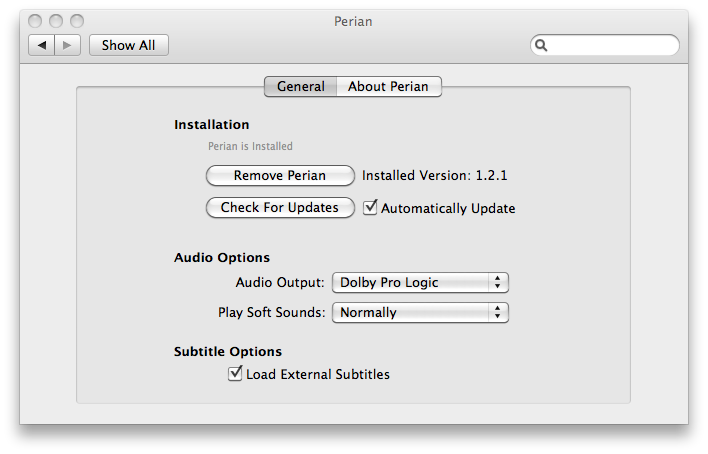This screenshot has width=708, height=454.
Task: Open the Play Soft Sounds dropdown
Action: [x=420, y=312]
